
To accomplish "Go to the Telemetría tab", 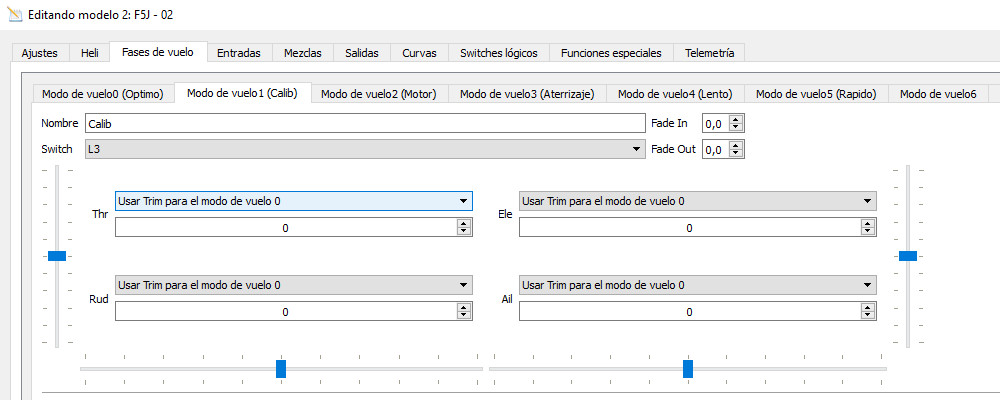I will (709, 52).
